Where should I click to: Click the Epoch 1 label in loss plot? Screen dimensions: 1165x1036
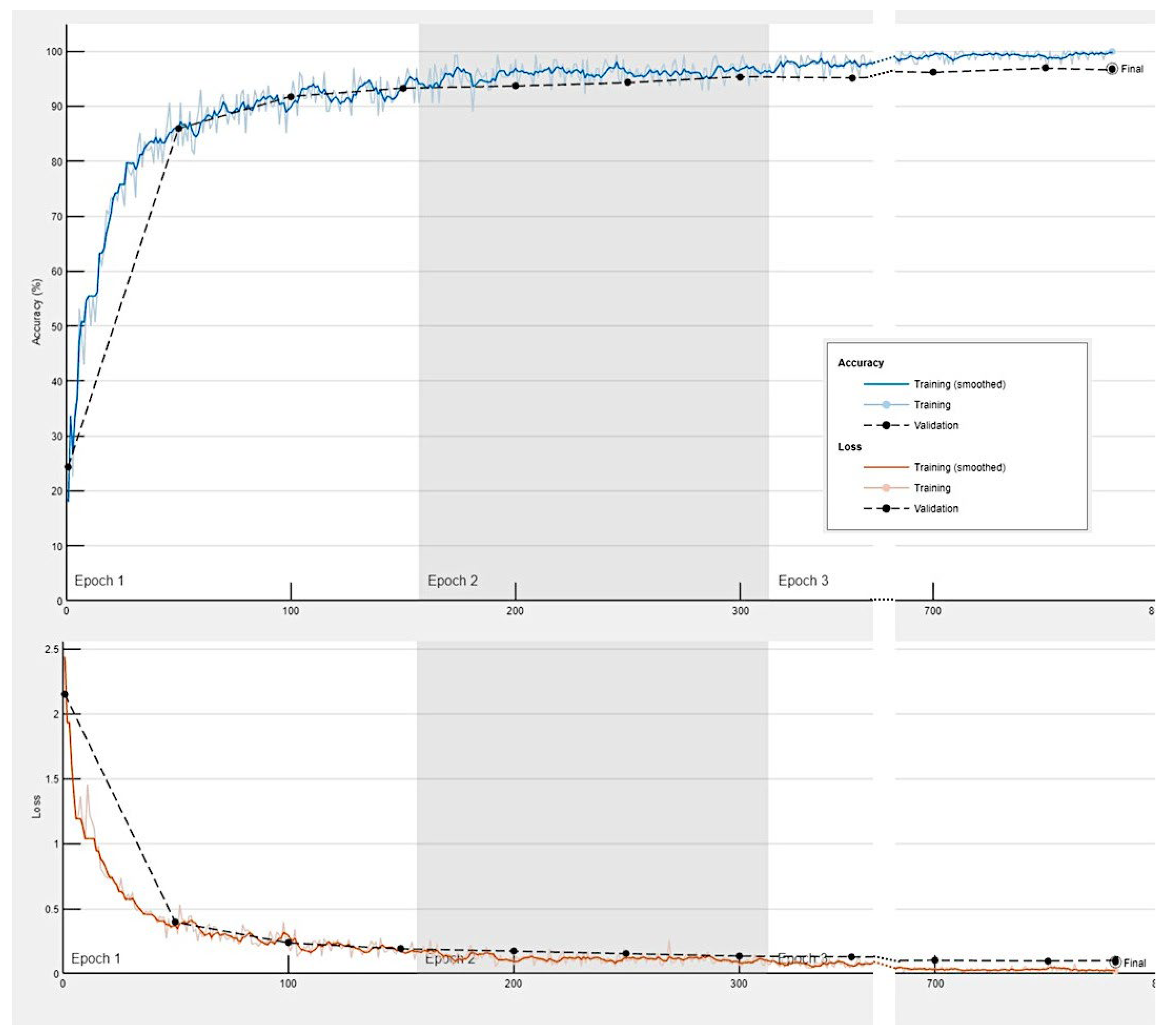pyautogui.click(x=96, y=958)
